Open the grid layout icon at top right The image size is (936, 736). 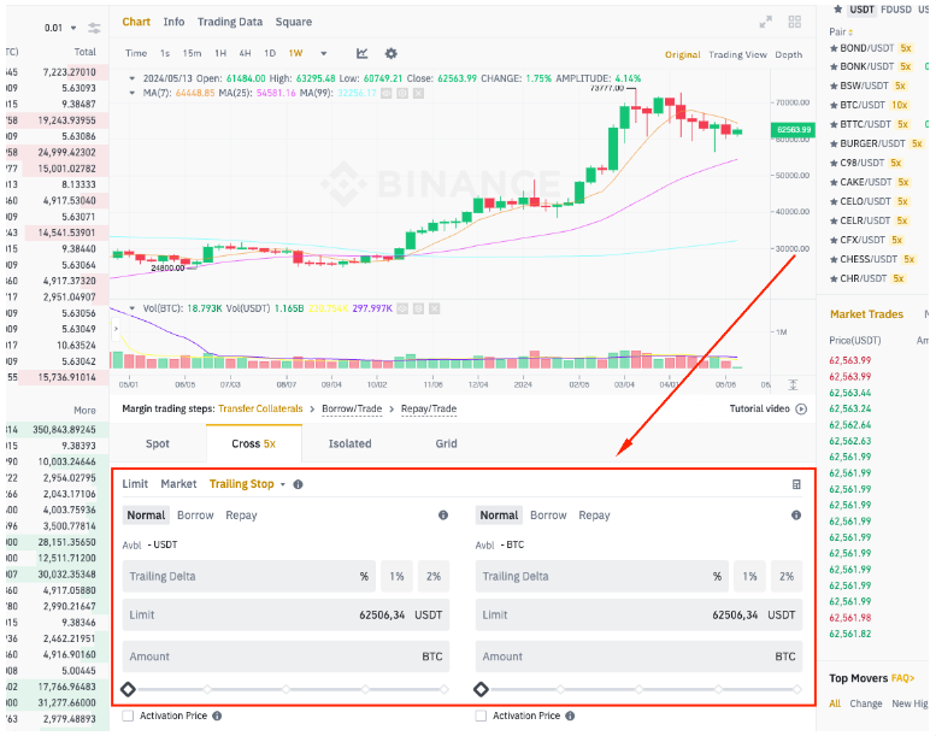click(x=794, y=20)
